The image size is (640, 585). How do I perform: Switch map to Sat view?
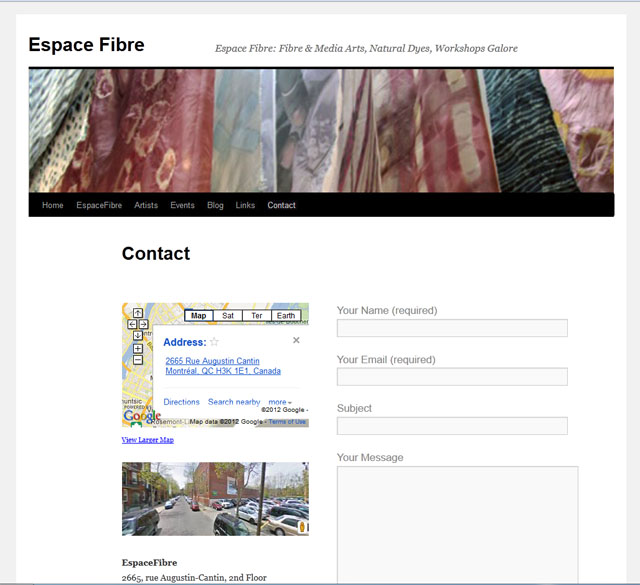[x=228, y=316]
